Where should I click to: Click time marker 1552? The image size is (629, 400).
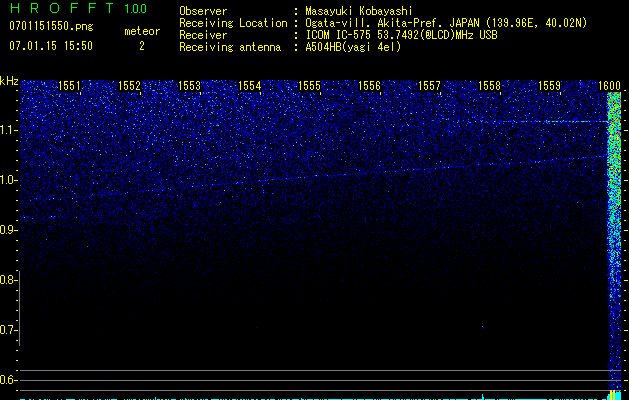click(x=129, y=85)
